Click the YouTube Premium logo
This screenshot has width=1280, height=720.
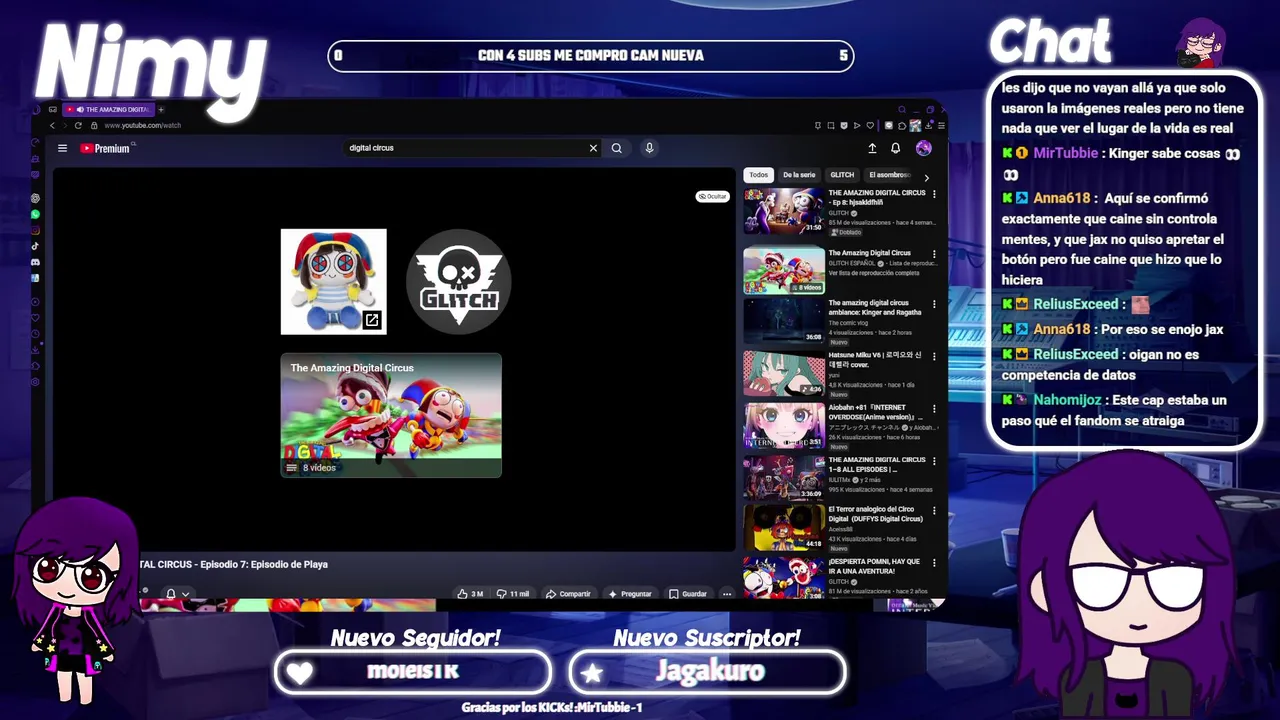pos(106,148)
